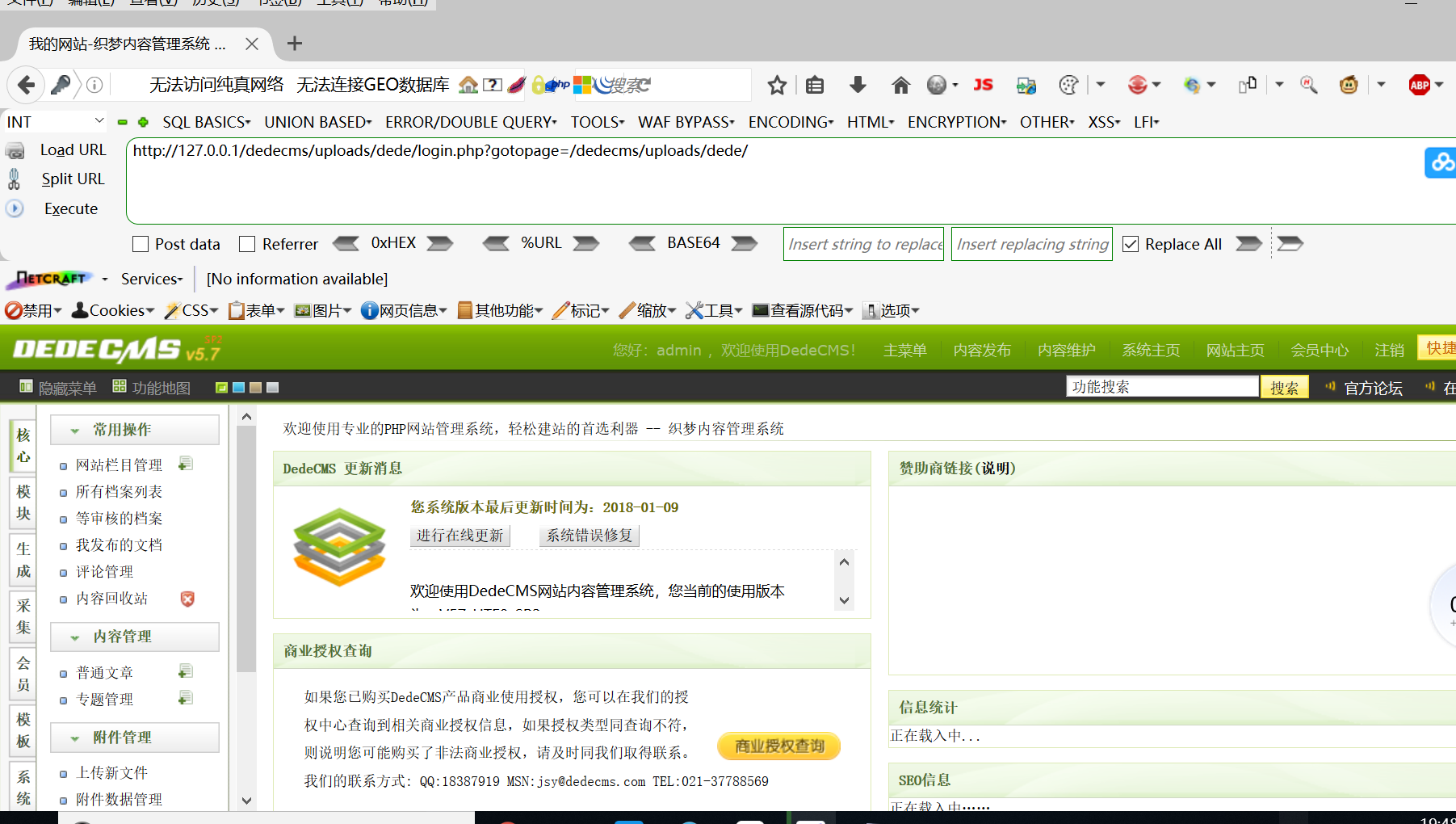Enable the Referrer checkbox
Image resolution: width=1456 pixels, height=824 pixels.
click(247, 243)
